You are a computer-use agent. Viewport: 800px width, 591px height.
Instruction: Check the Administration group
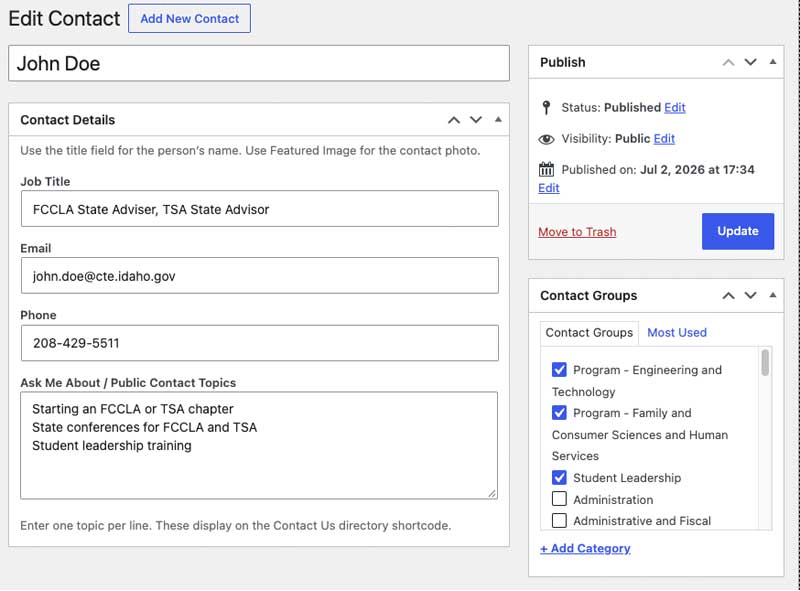[x=559, y=499]
